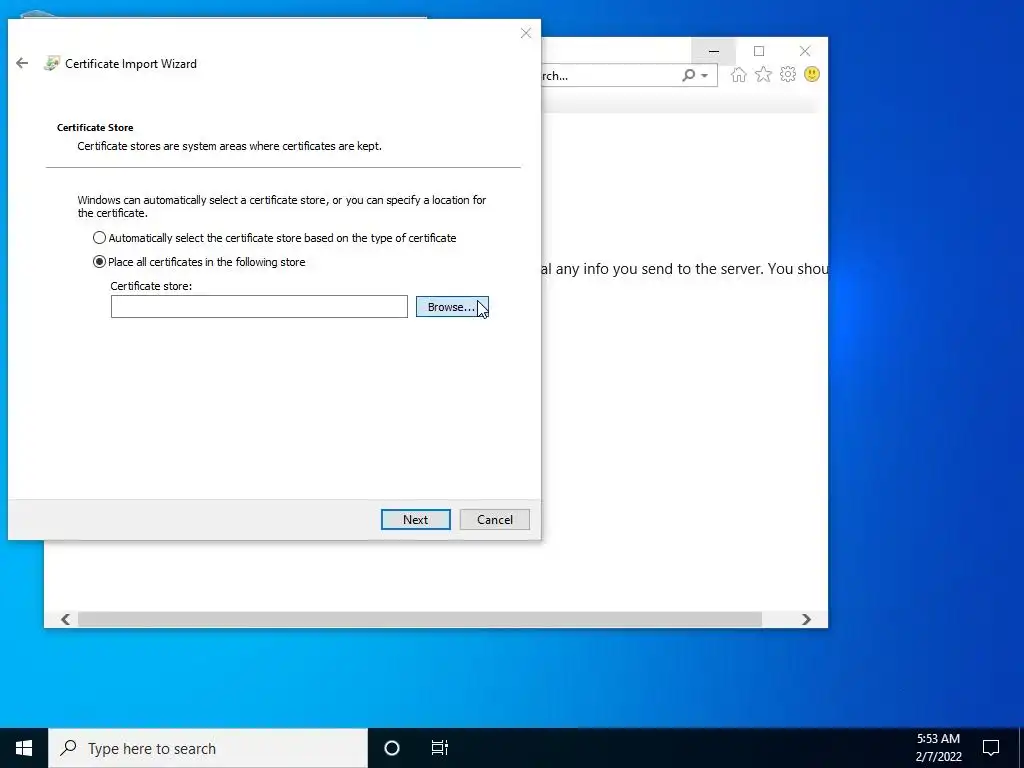1024x768 pixels.
Task: Close the Certificate Import Wizard dialog
Action: [526, 33]
